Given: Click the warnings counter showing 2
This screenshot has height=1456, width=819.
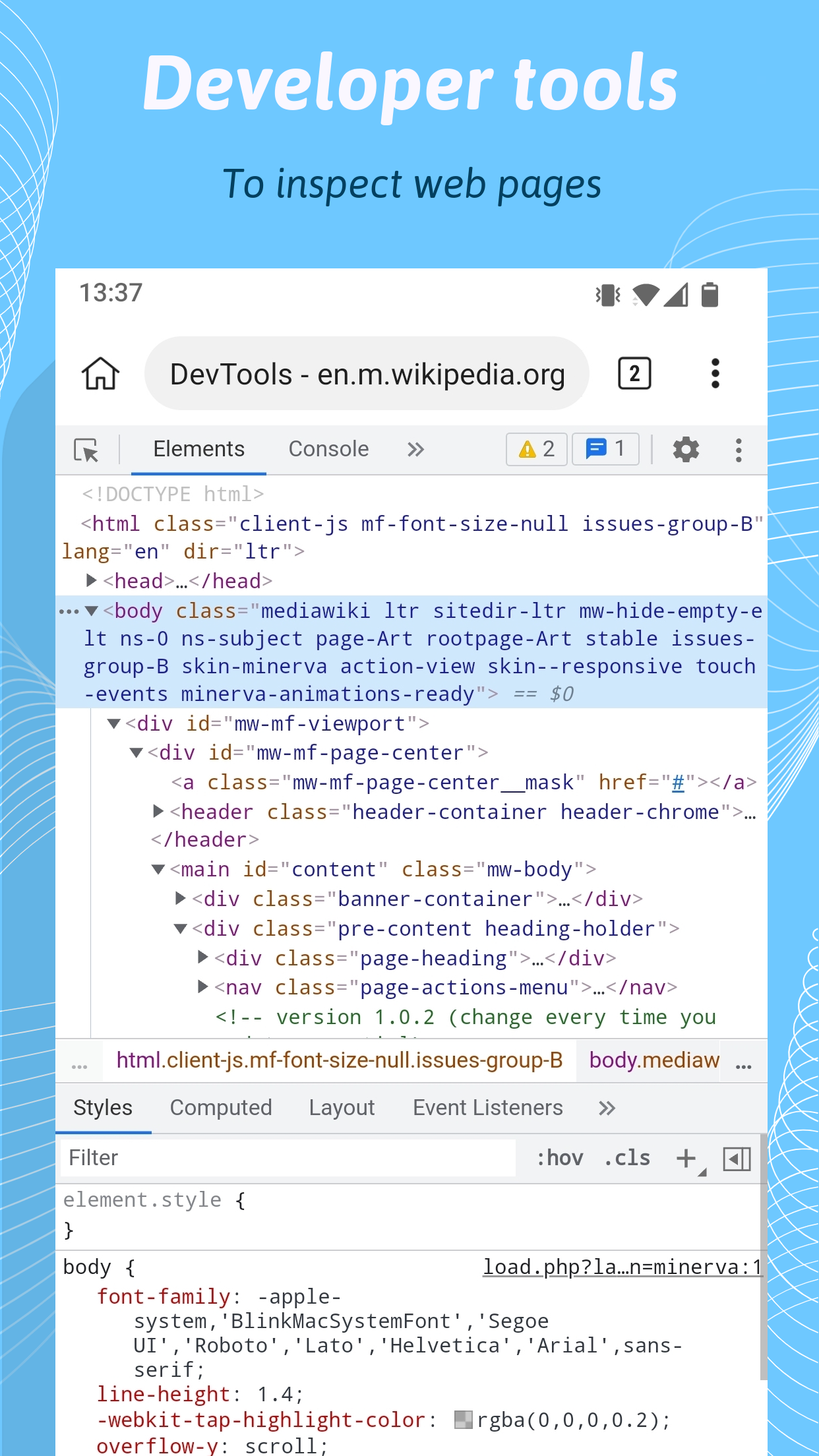Looking at the screenshot, I should coord(536,450).
